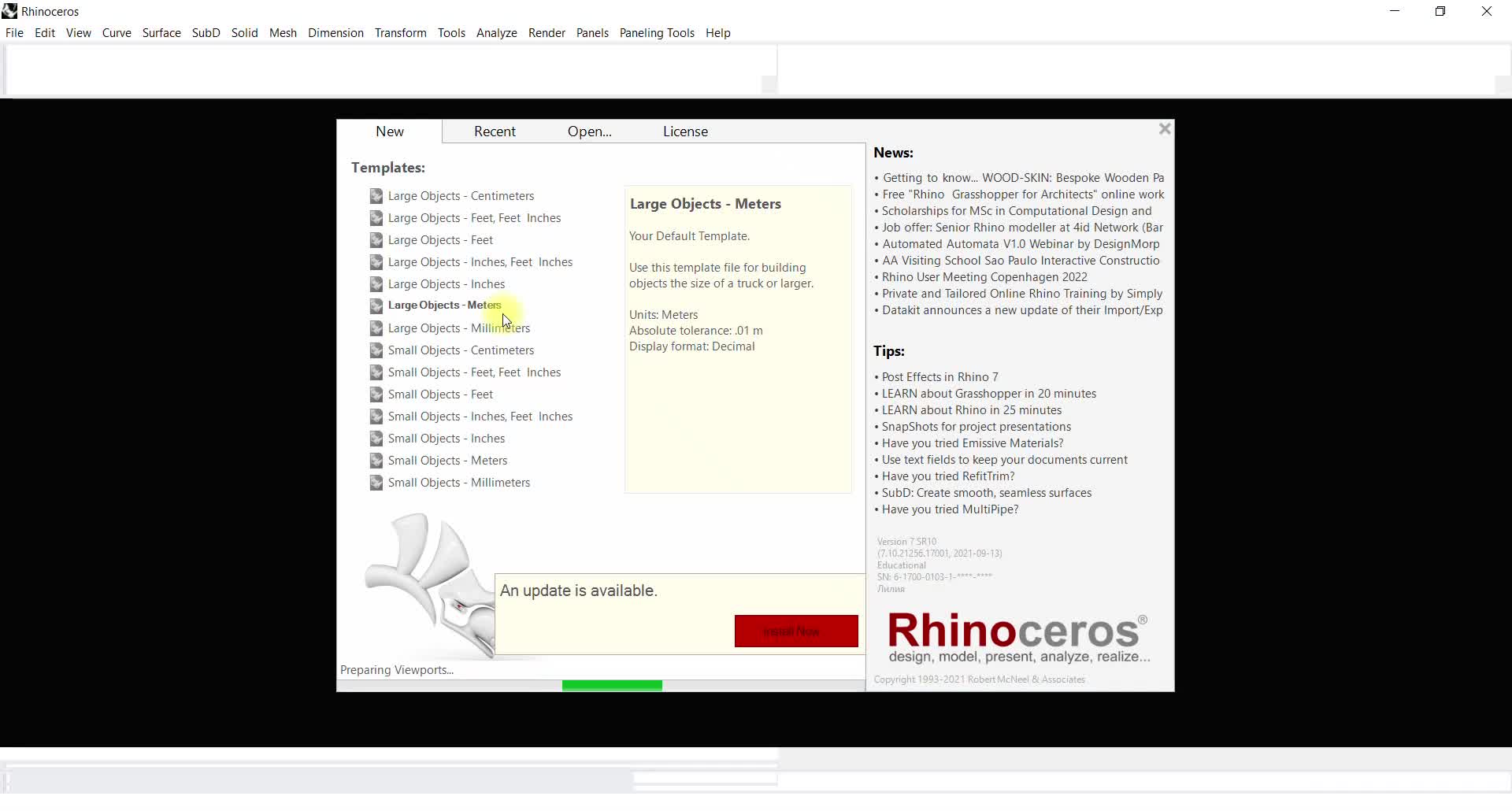Switch to the Open... tab

(x=589, y=131)
